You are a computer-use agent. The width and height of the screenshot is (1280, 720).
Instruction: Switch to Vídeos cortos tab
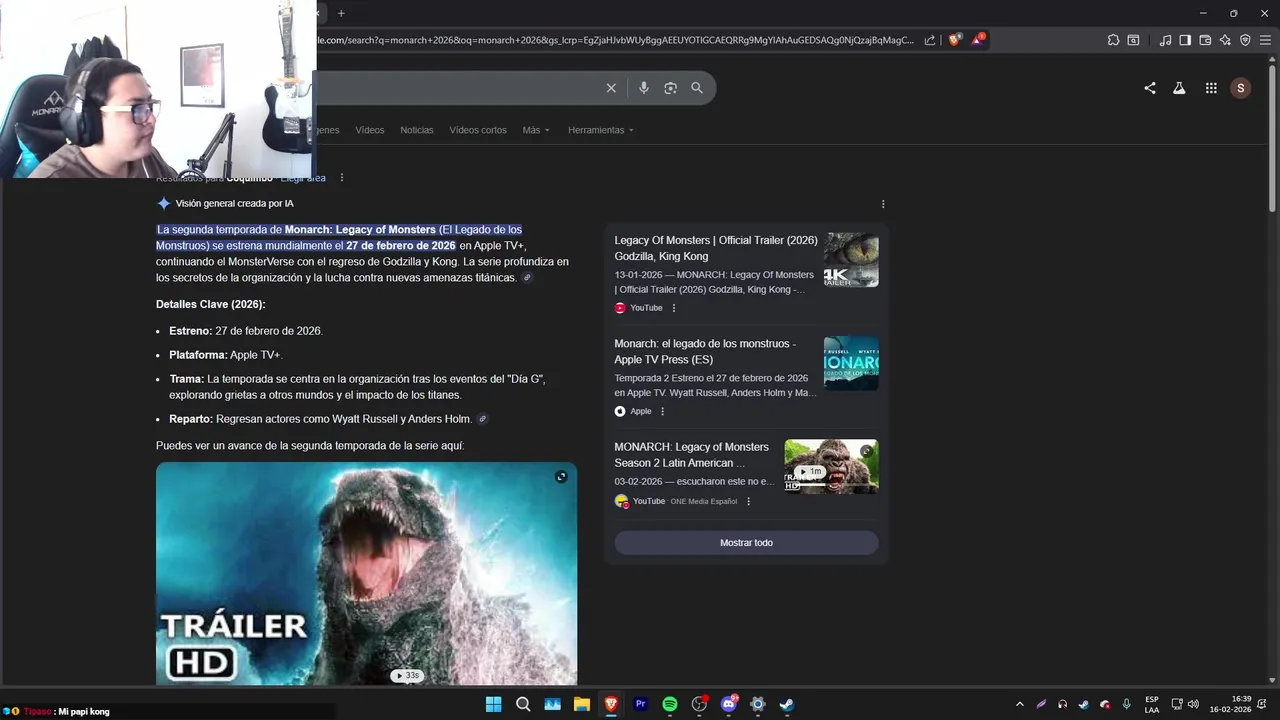coord(478,130)
